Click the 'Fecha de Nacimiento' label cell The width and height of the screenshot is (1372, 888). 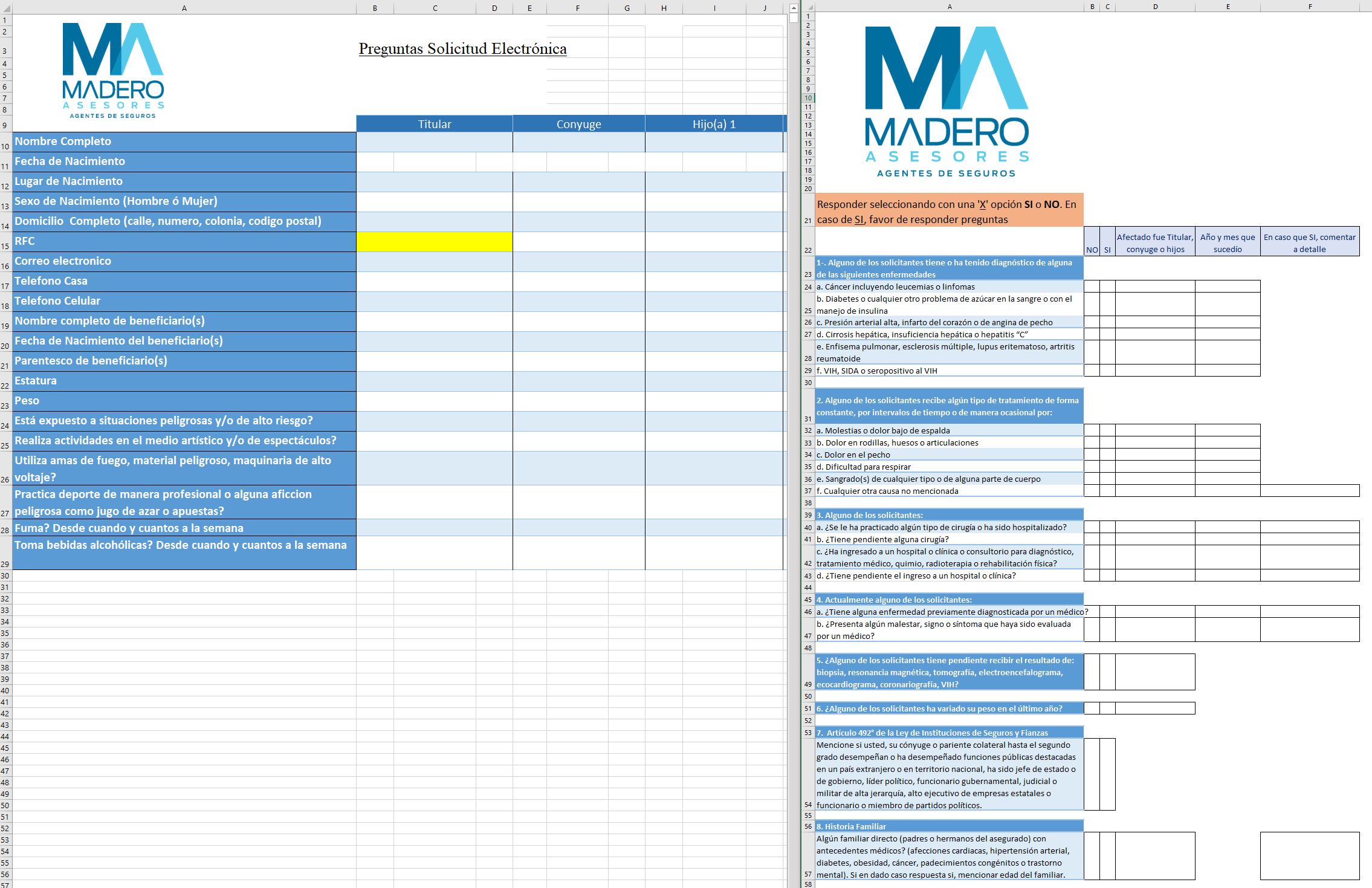pyautogui.click(x=184, y=162)
